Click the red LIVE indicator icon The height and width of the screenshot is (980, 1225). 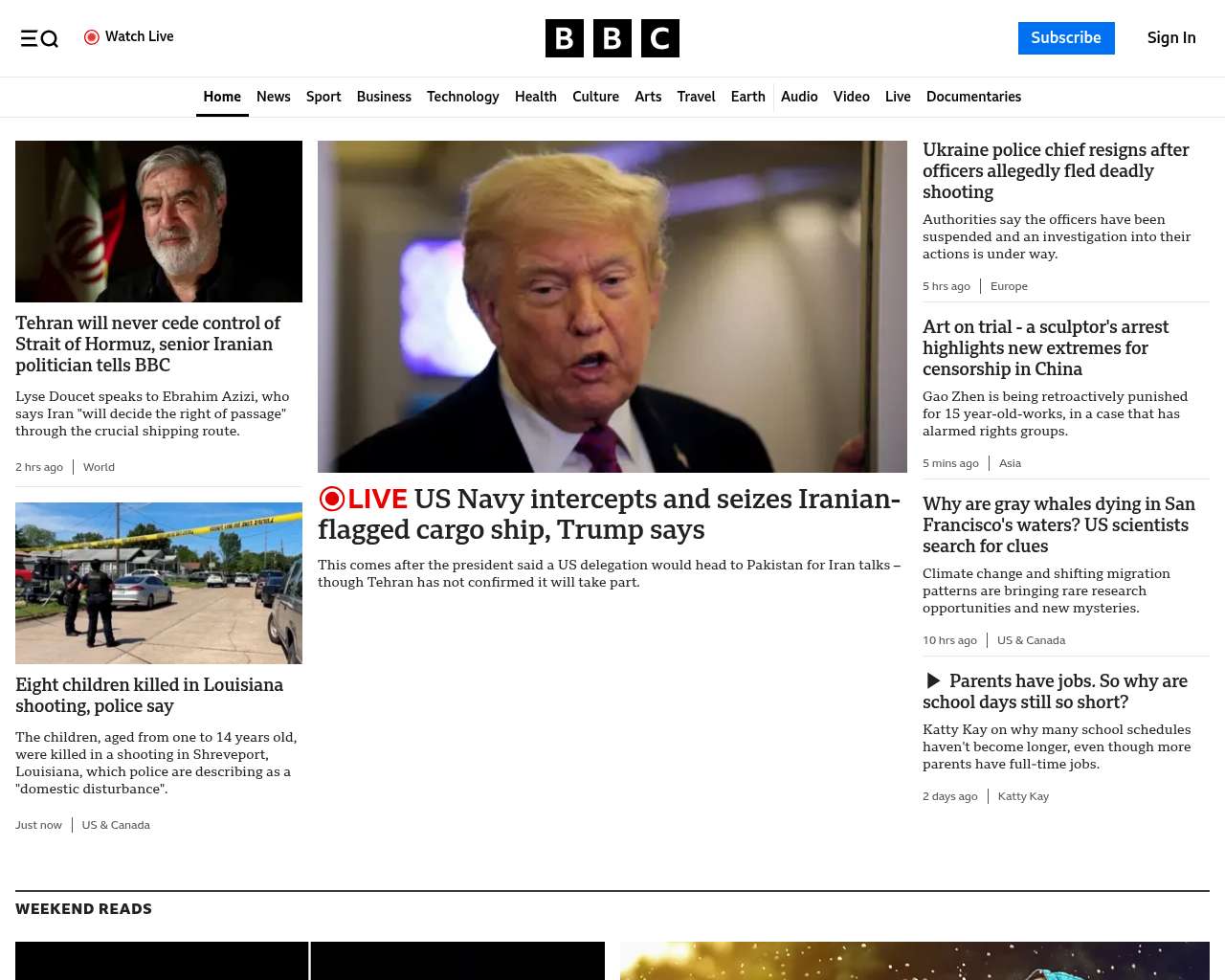coord(332,499)
